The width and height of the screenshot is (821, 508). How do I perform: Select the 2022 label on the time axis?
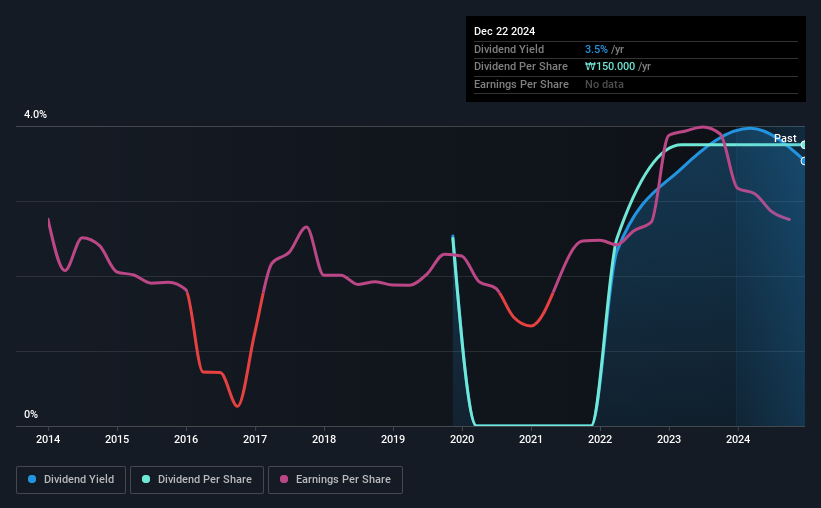click(x=600, y=439)
